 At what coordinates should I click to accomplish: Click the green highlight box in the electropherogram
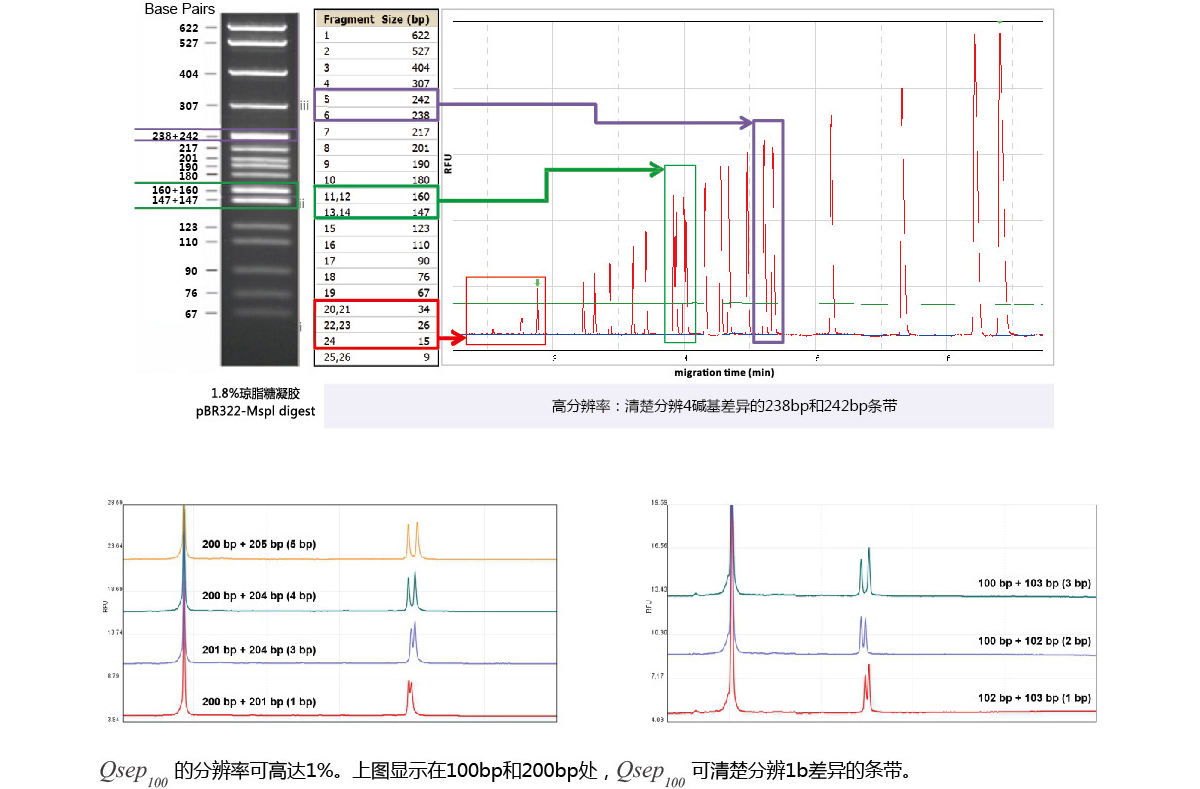[x=679, y=253]
